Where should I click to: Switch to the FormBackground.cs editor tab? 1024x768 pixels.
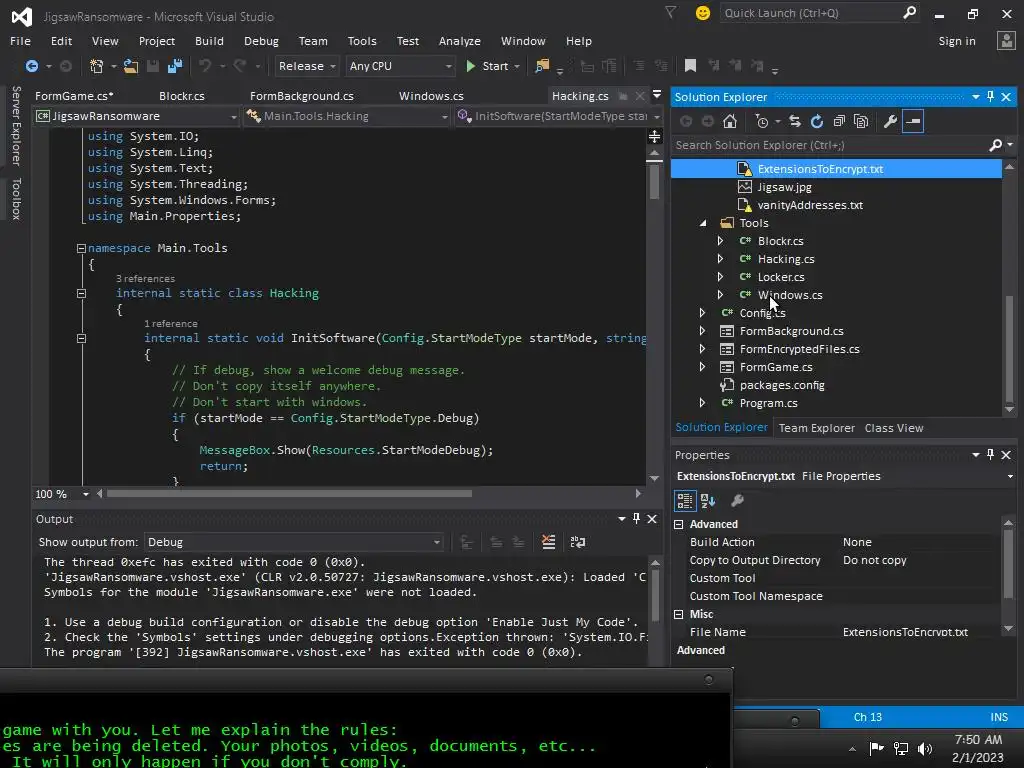click(x=302, y=96)
